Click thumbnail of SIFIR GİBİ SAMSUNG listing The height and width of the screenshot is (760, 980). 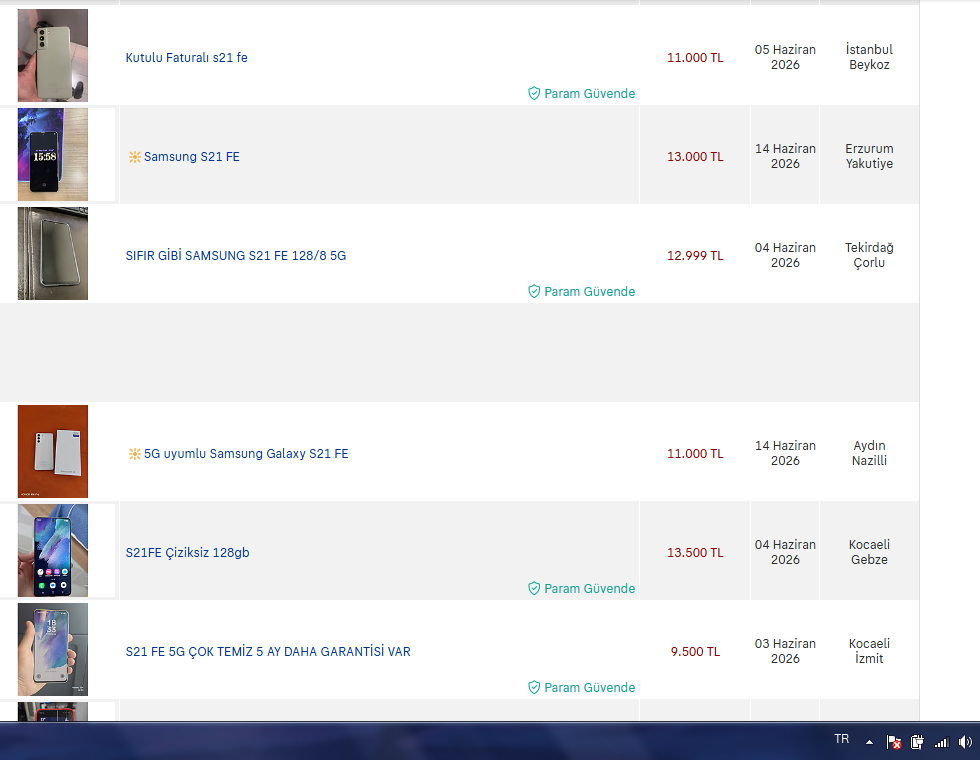click(52, 253)
